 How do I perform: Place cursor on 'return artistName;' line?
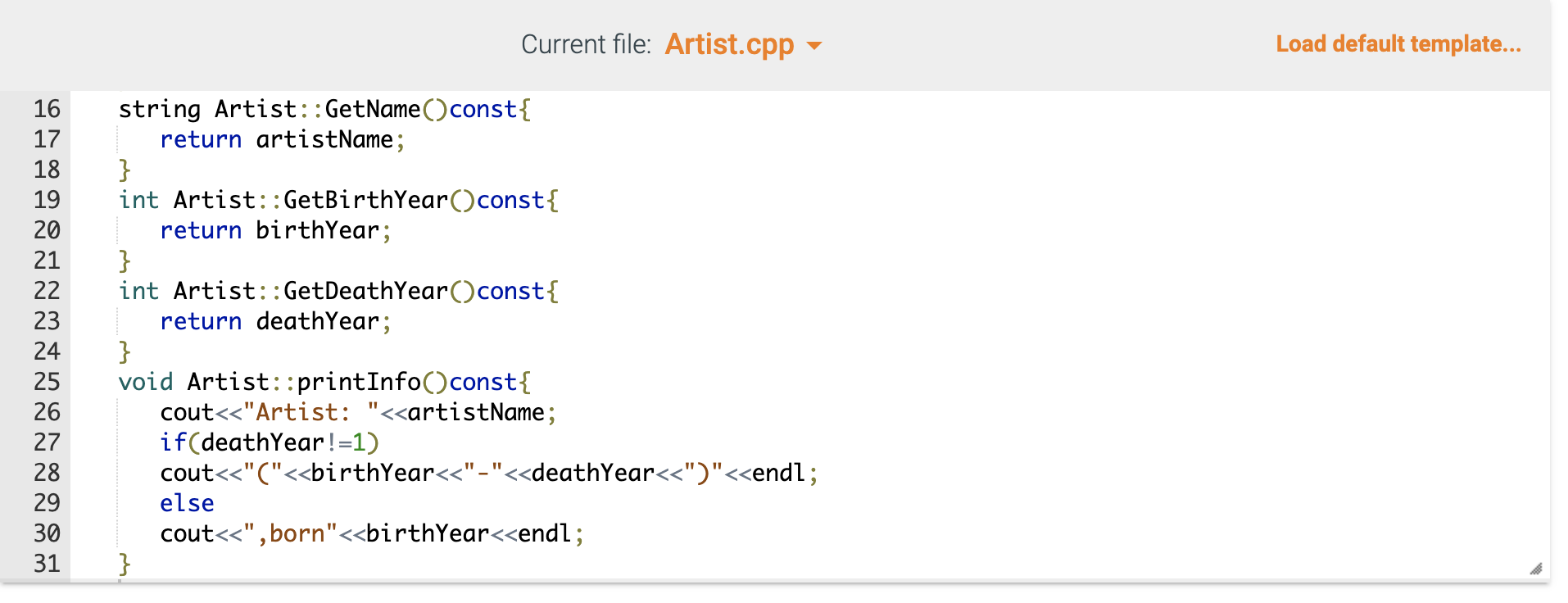point(283,140)
